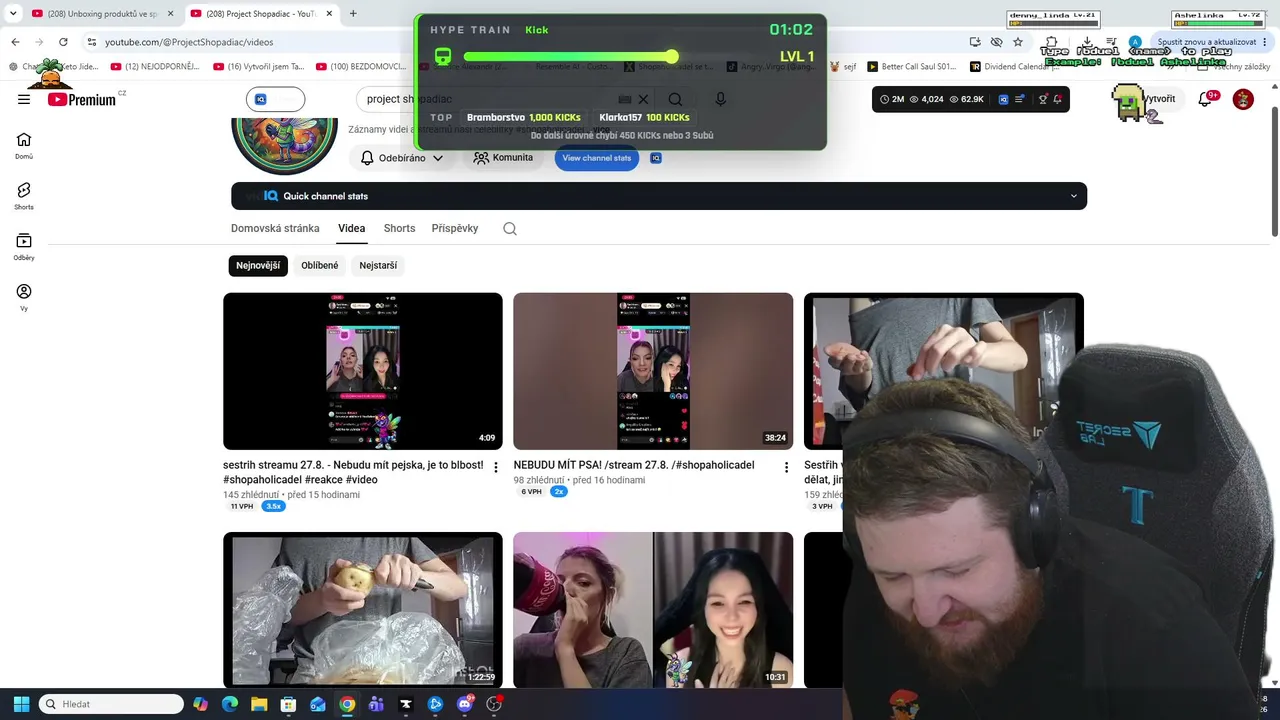Filter videos by Nejnovější

point(258,265)
